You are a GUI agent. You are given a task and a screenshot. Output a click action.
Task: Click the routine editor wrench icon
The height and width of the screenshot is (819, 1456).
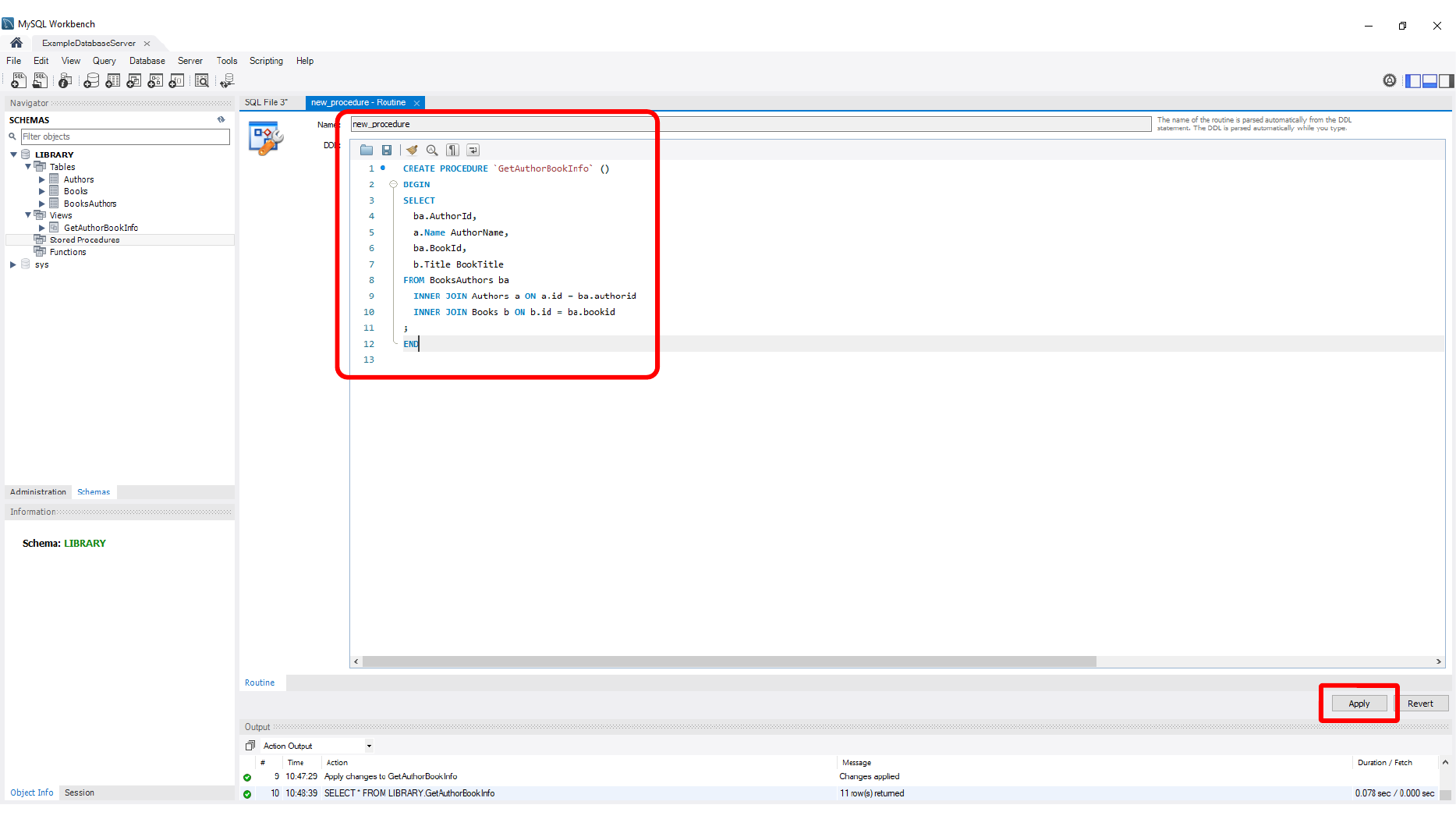[266, 139]
